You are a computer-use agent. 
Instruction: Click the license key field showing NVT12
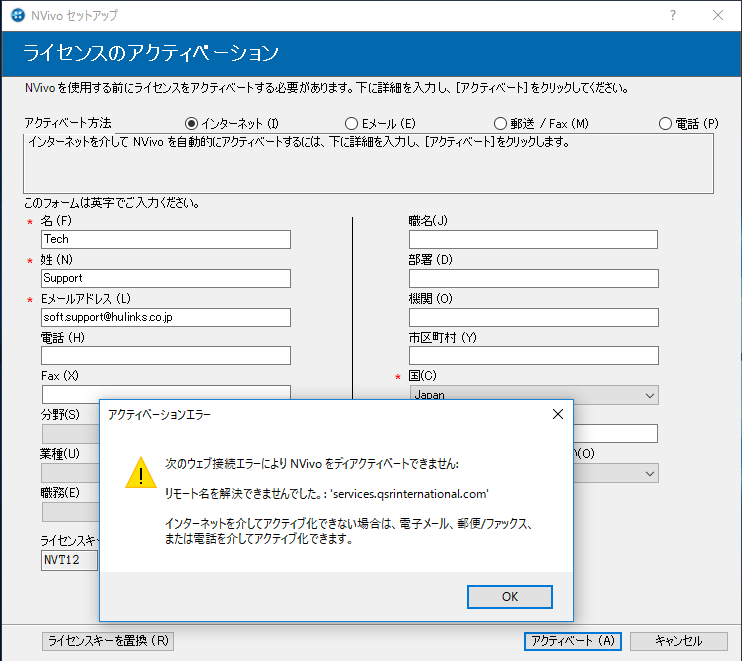tap(70, 560)
